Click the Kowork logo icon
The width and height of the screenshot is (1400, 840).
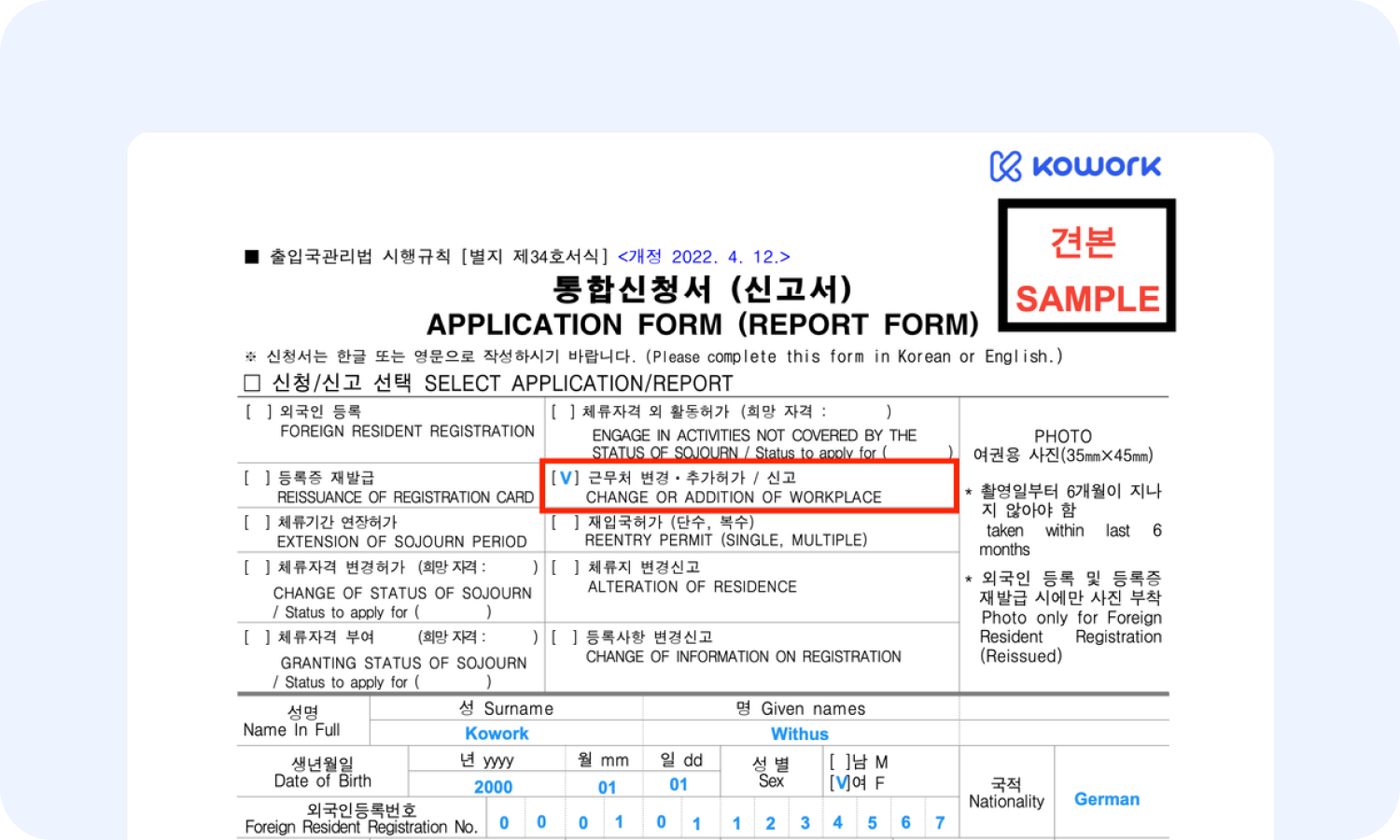coord(1006,167)
